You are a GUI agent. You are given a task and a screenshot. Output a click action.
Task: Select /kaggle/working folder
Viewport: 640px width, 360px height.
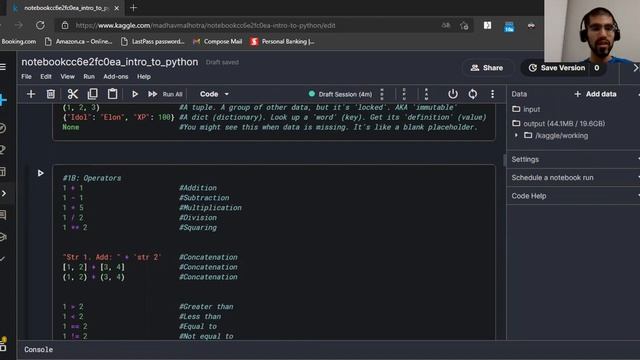[556, 136]
